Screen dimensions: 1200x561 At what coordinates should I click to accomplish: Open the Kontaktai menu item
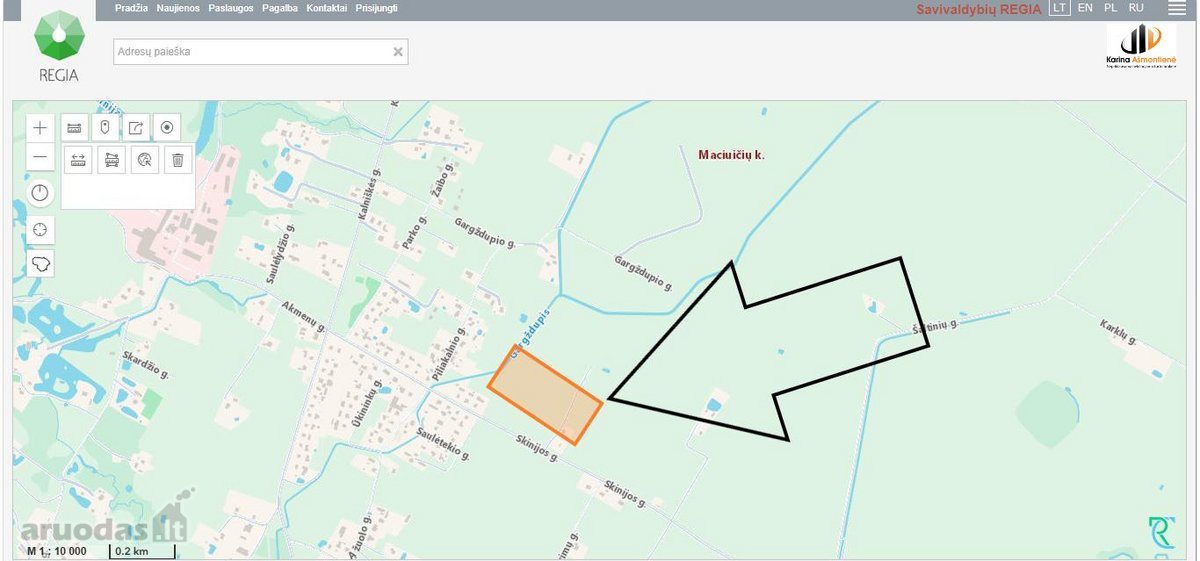tap(327, 8)
